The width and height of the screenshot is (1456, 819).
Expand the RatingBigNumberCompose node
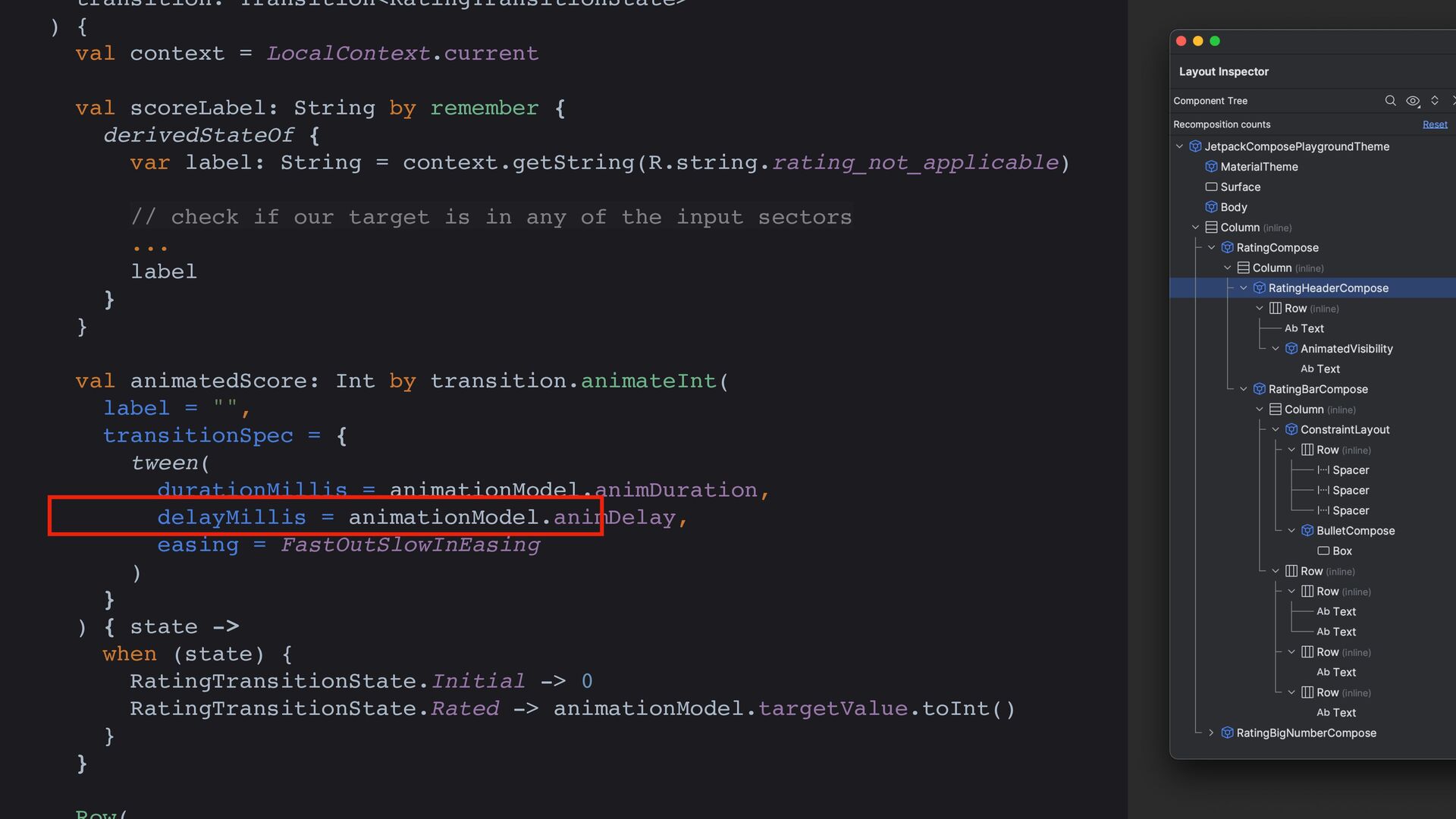(x=1211, y=733)
